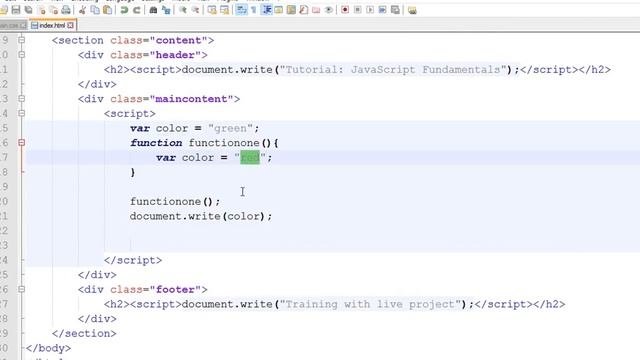Toggle the indent guide icon
This screenshot has width=640, height=360.
267,10
